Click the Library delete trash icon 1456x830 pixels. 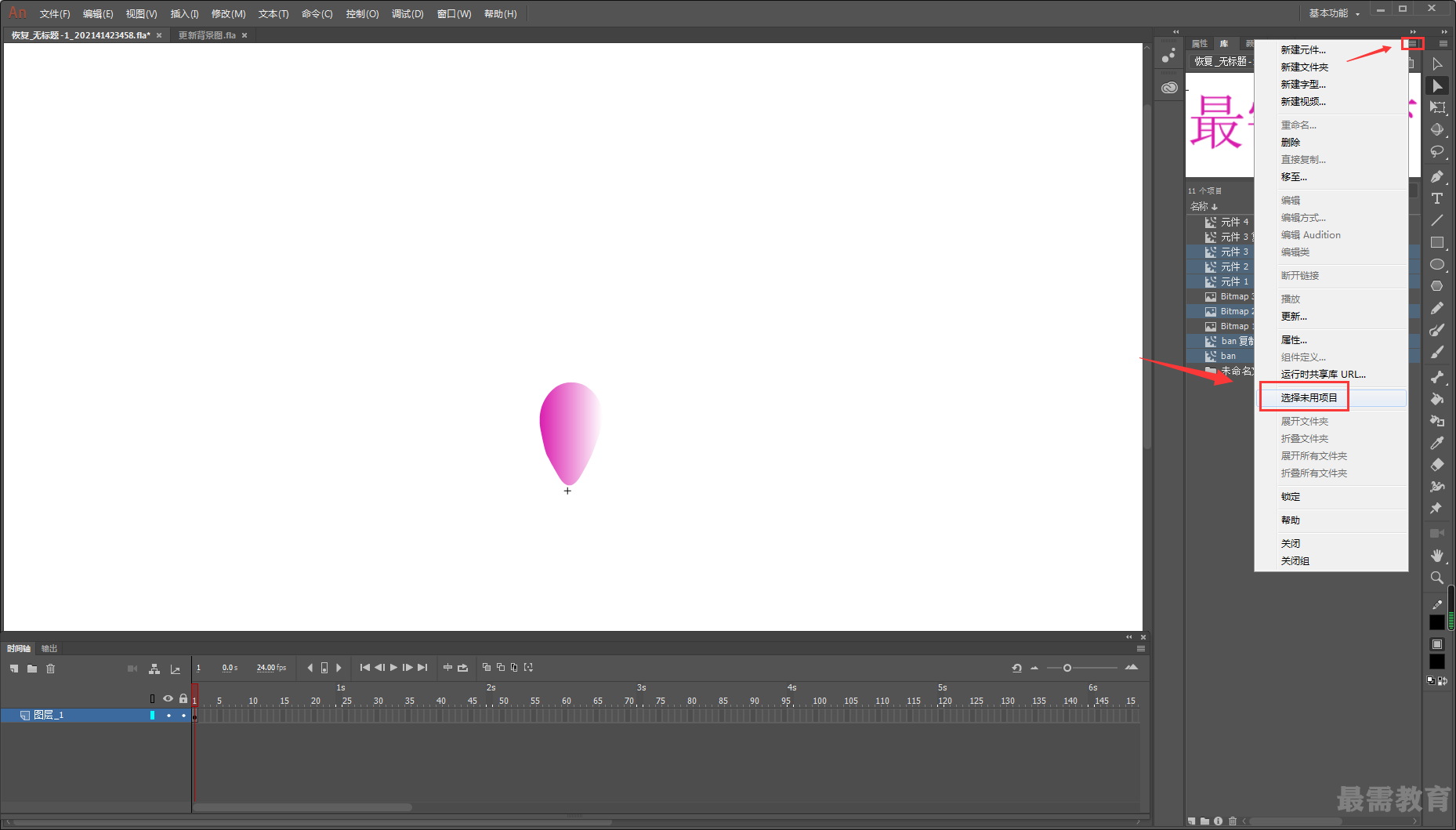[1233, 821]
